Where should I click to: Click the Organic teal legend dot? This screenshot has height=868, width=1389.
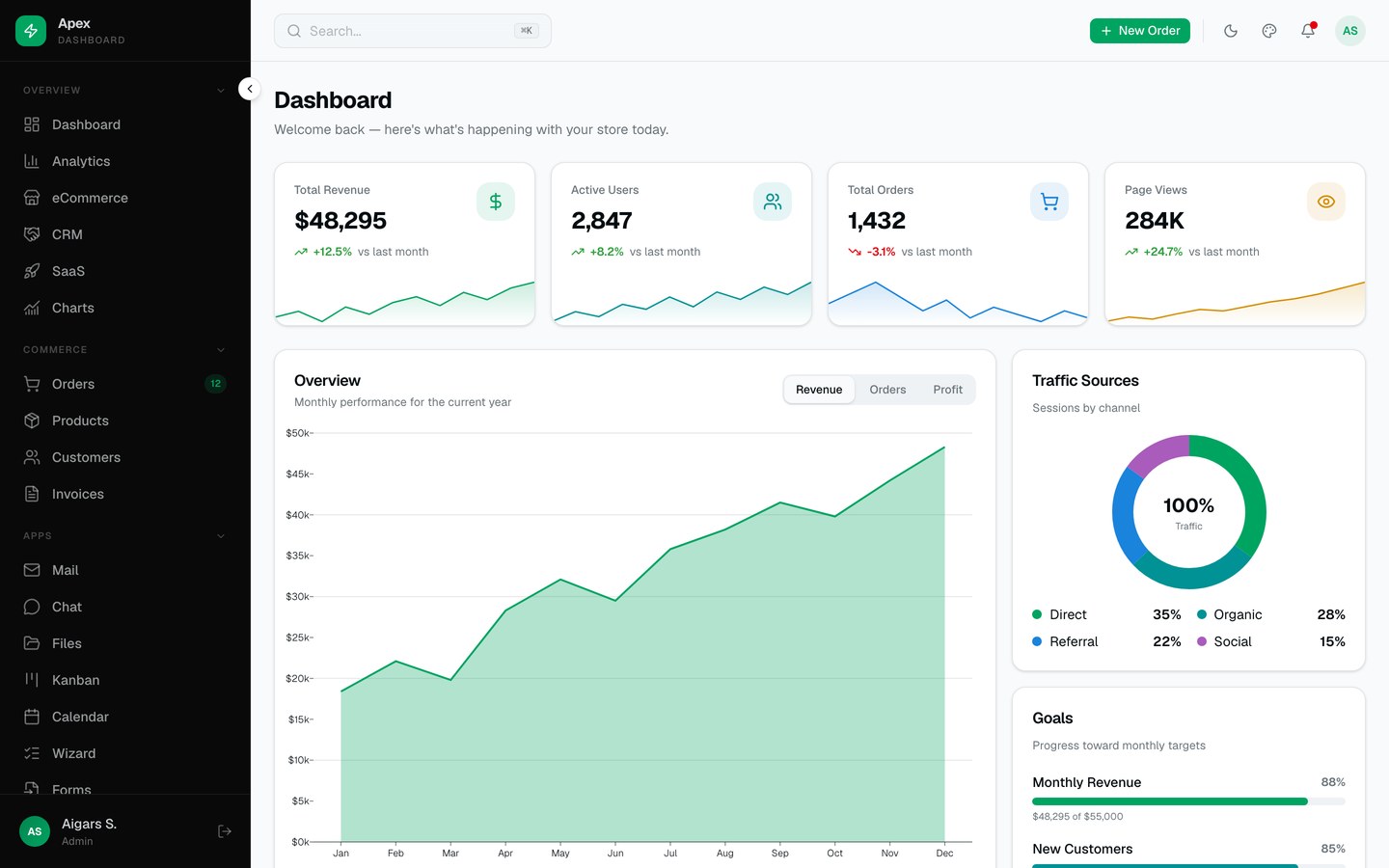point(1202,614)
